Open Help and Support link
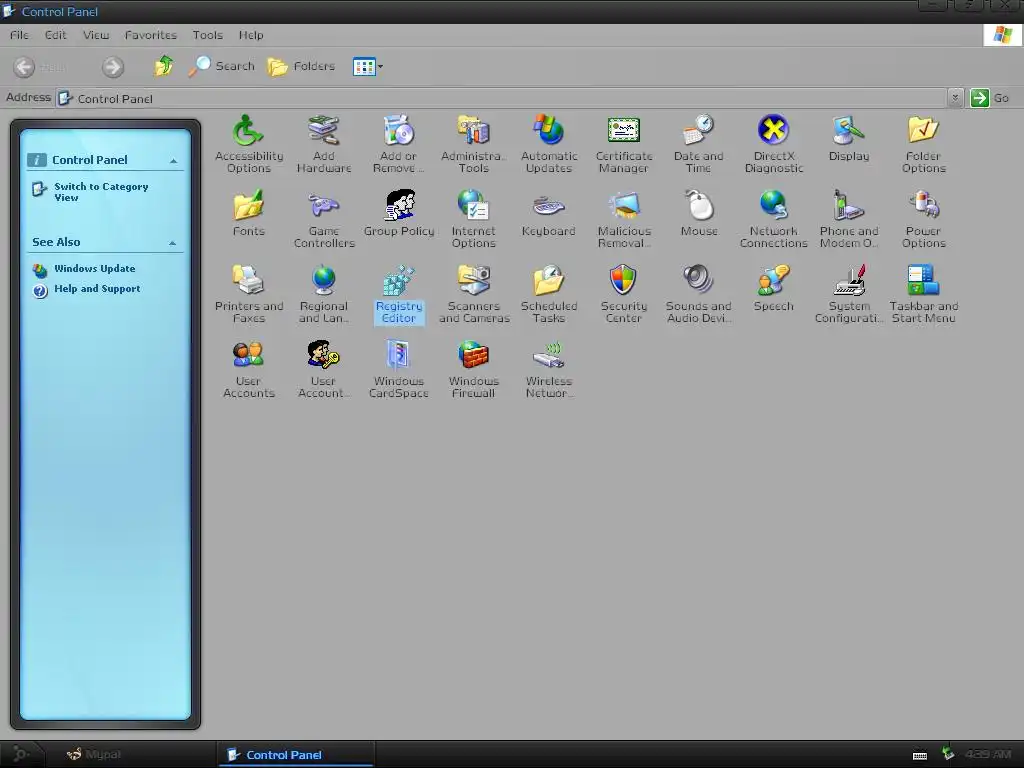This screenshot has height=768, width=1024. [97, 289]
